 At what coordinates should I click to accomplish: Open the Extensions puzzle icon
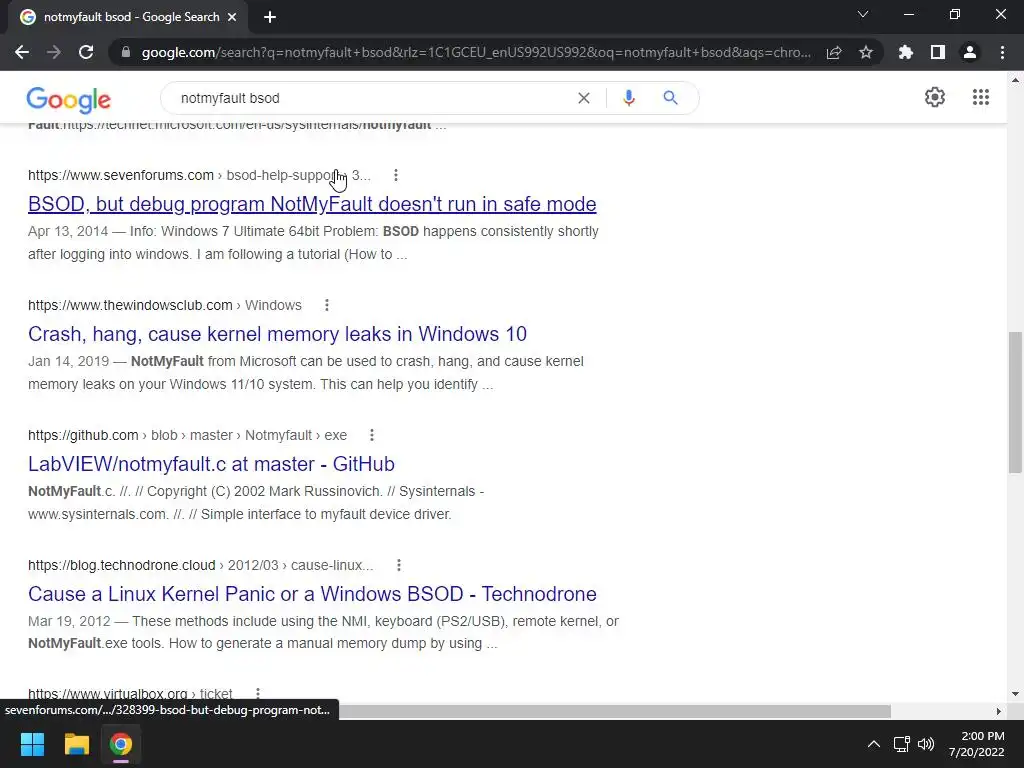point(906,52)
